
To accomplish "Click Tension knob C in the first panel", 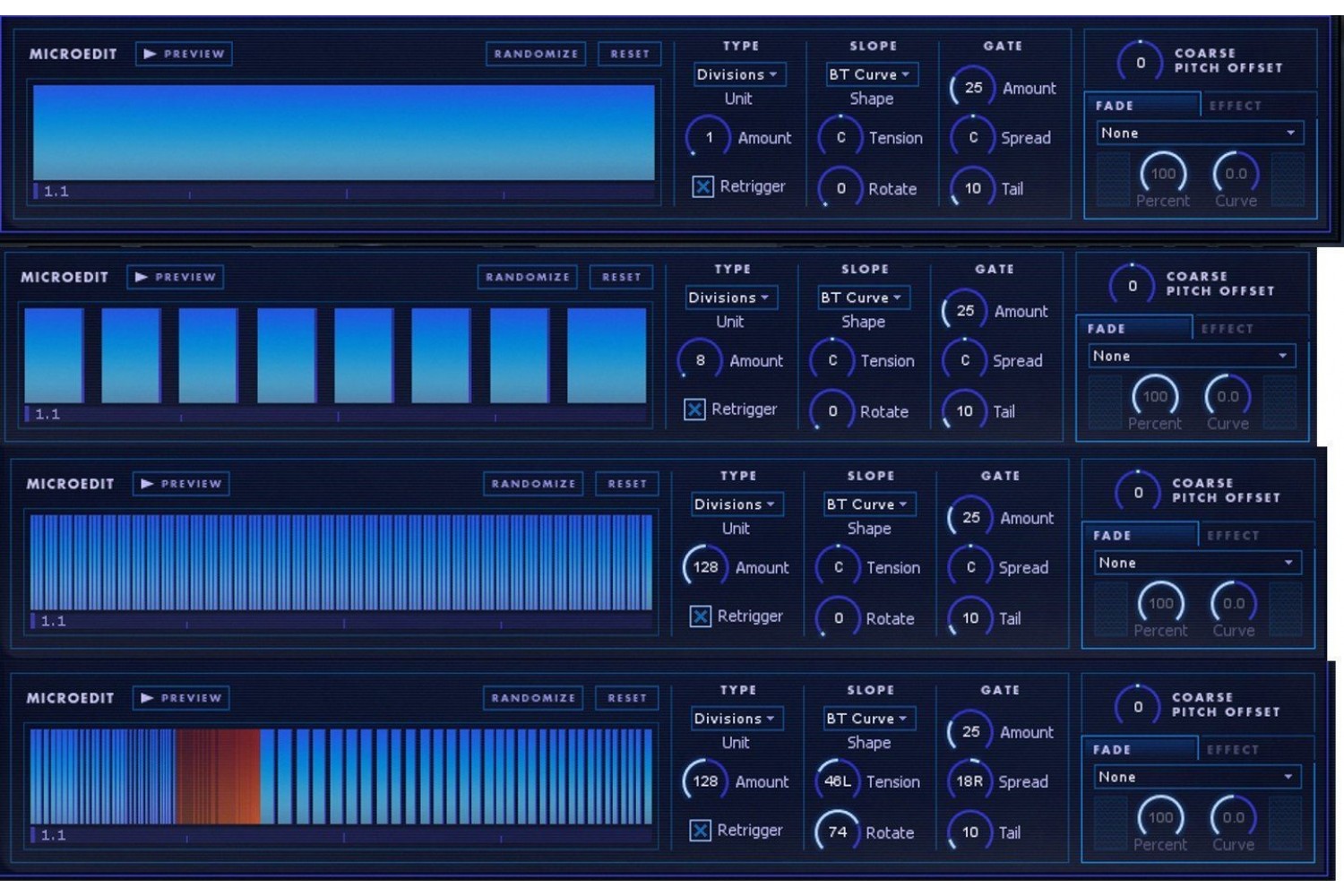I will point(840,138).
